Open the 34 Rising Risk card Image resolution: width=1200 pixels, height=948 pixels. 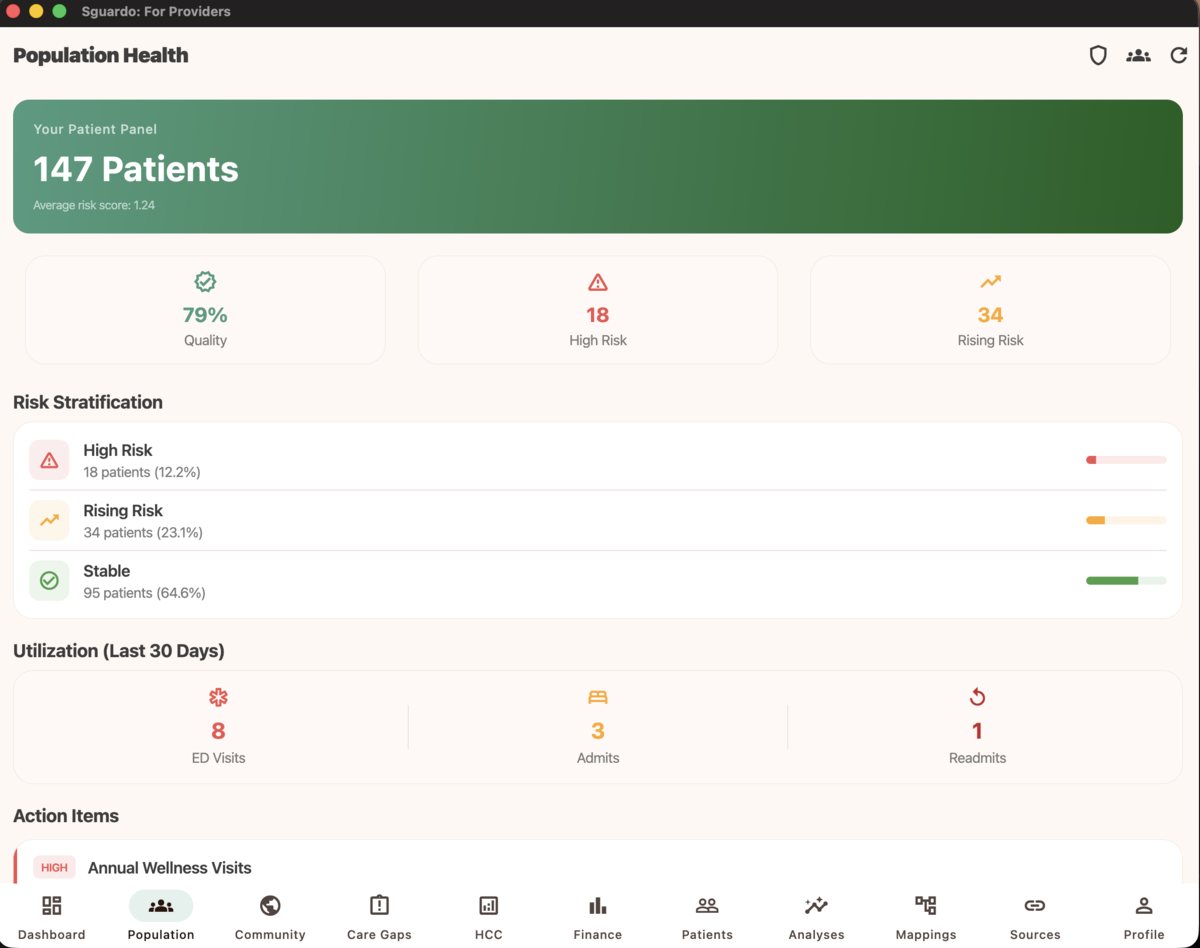click(x=989, y=309)
